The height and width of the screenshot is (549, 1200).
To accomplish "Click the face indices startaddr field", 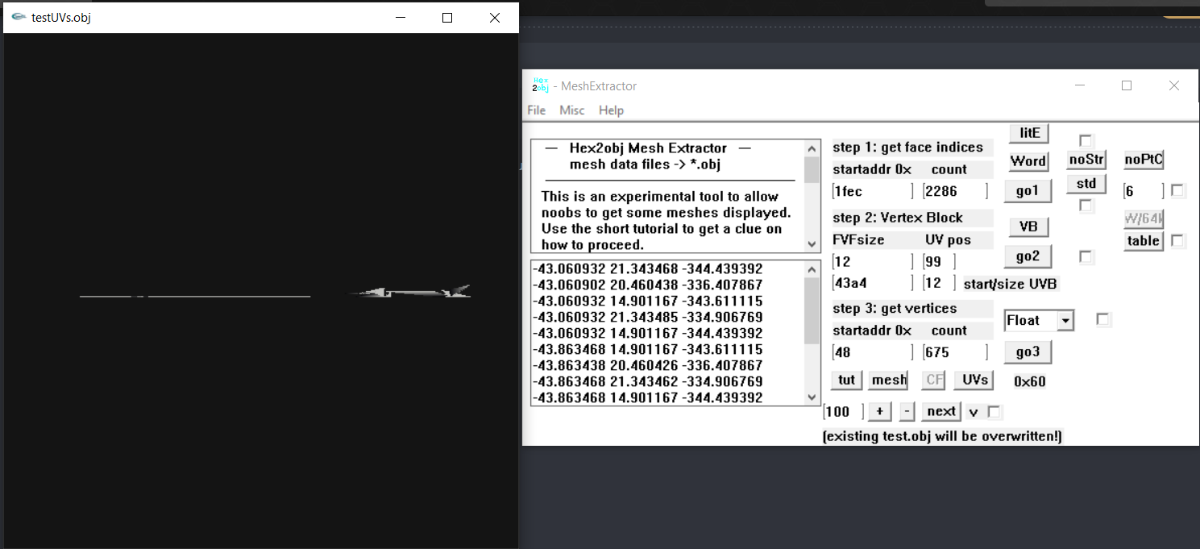I will (x=872, y=191).
